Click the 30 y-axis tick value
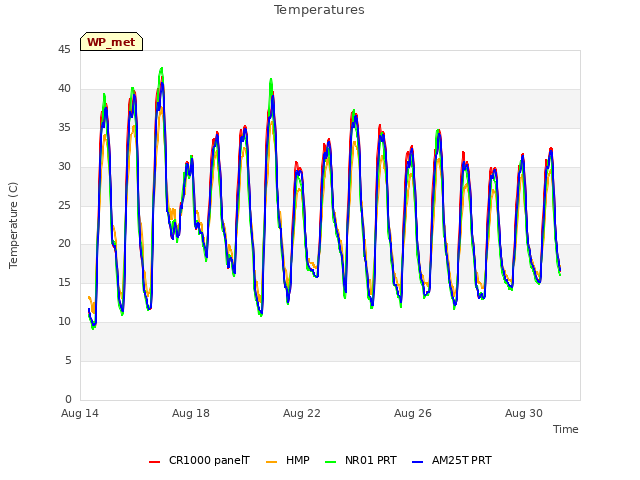Screen dimensions: 640x480 [64, 166]
